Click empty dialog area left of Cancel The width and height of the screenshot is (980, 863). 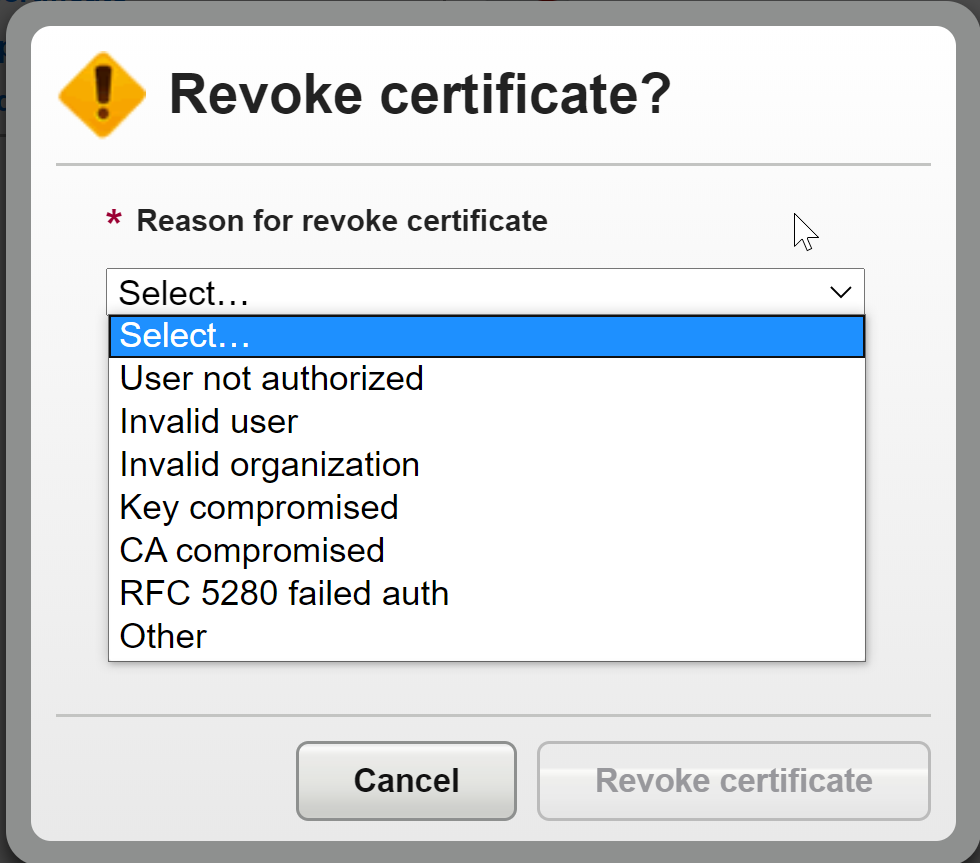pyautogui.click(x=169, y=781)
